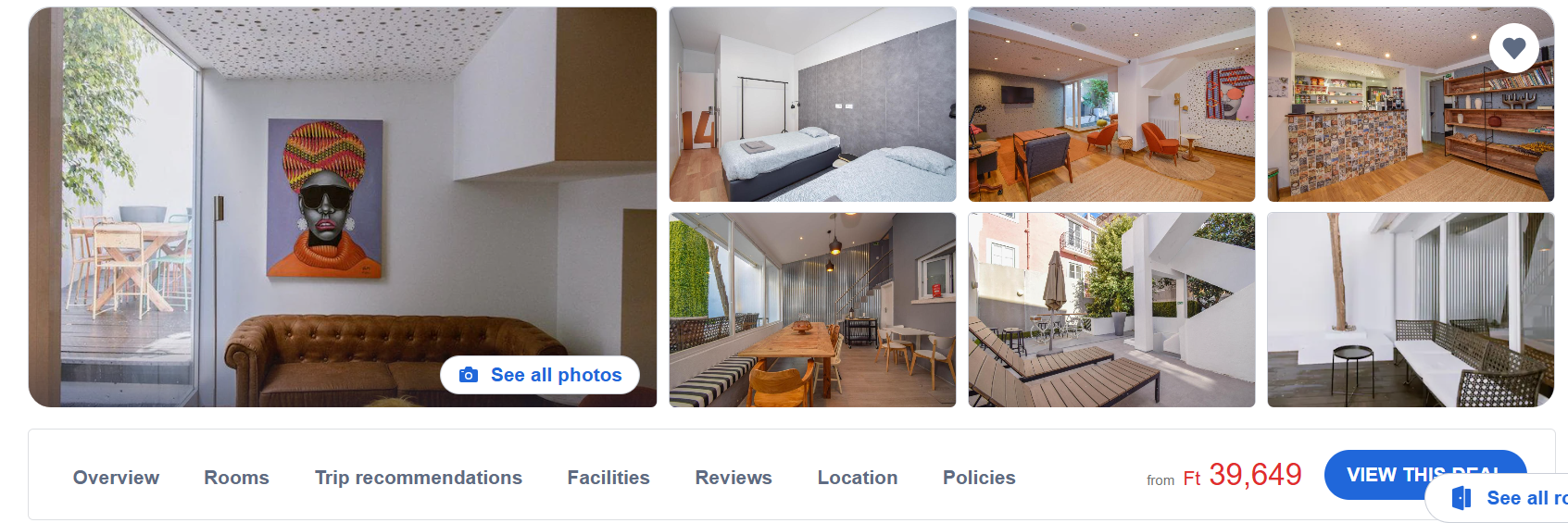Click the heart favorite icon

pyautogui.click(x=1514, y=48)
